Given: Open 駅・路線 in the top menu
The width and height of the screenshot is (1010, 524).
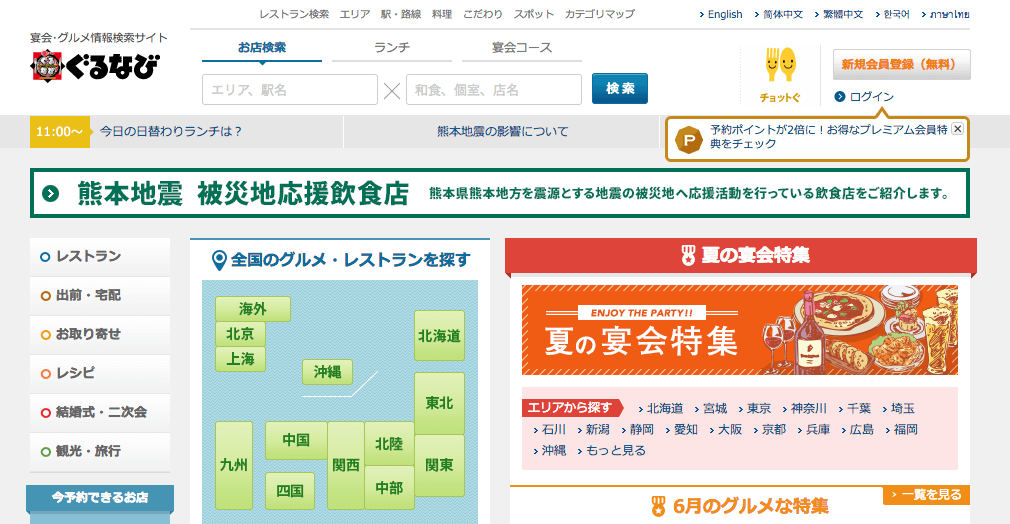Looking at the screenshot, I should coord(401,14).
